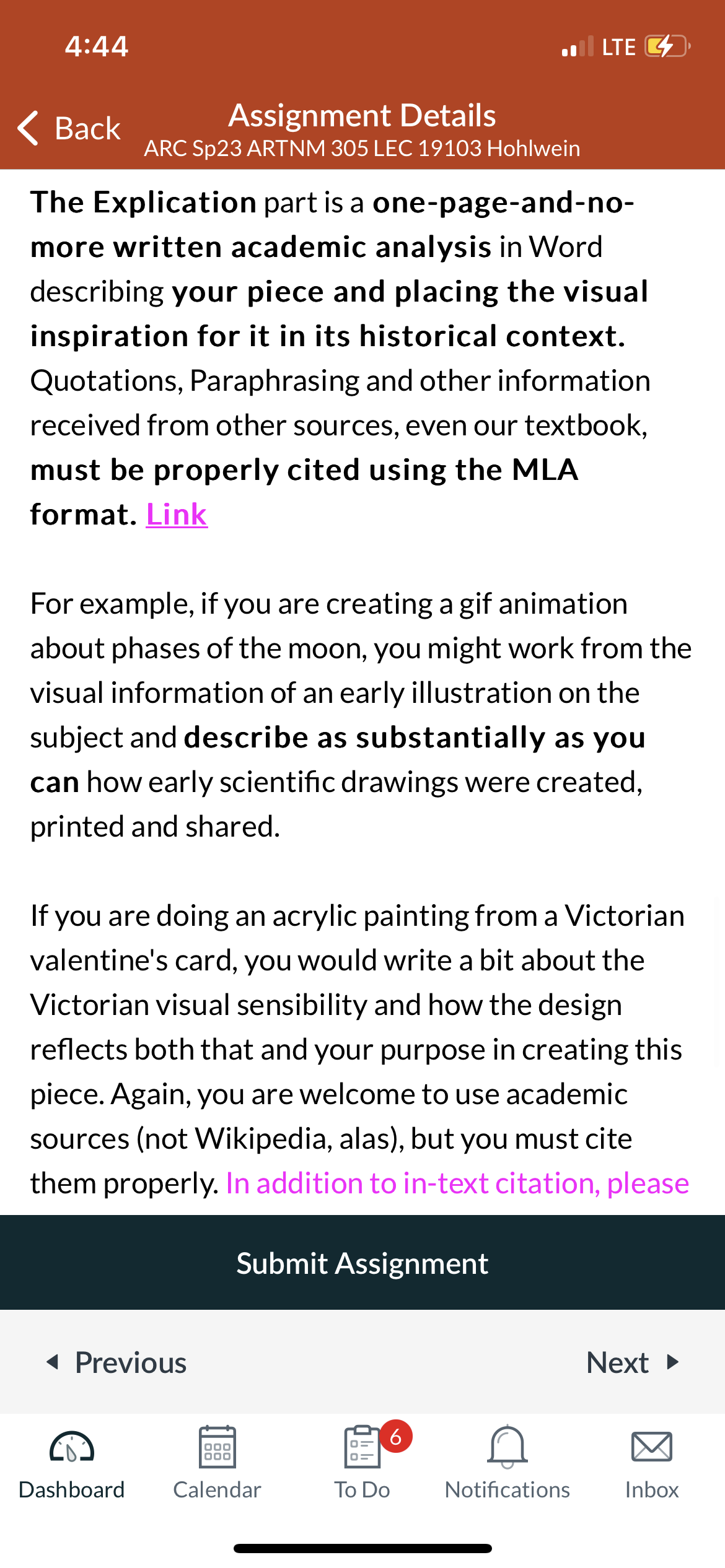Tap the Back chevron arrow

(x=29, y=128)
